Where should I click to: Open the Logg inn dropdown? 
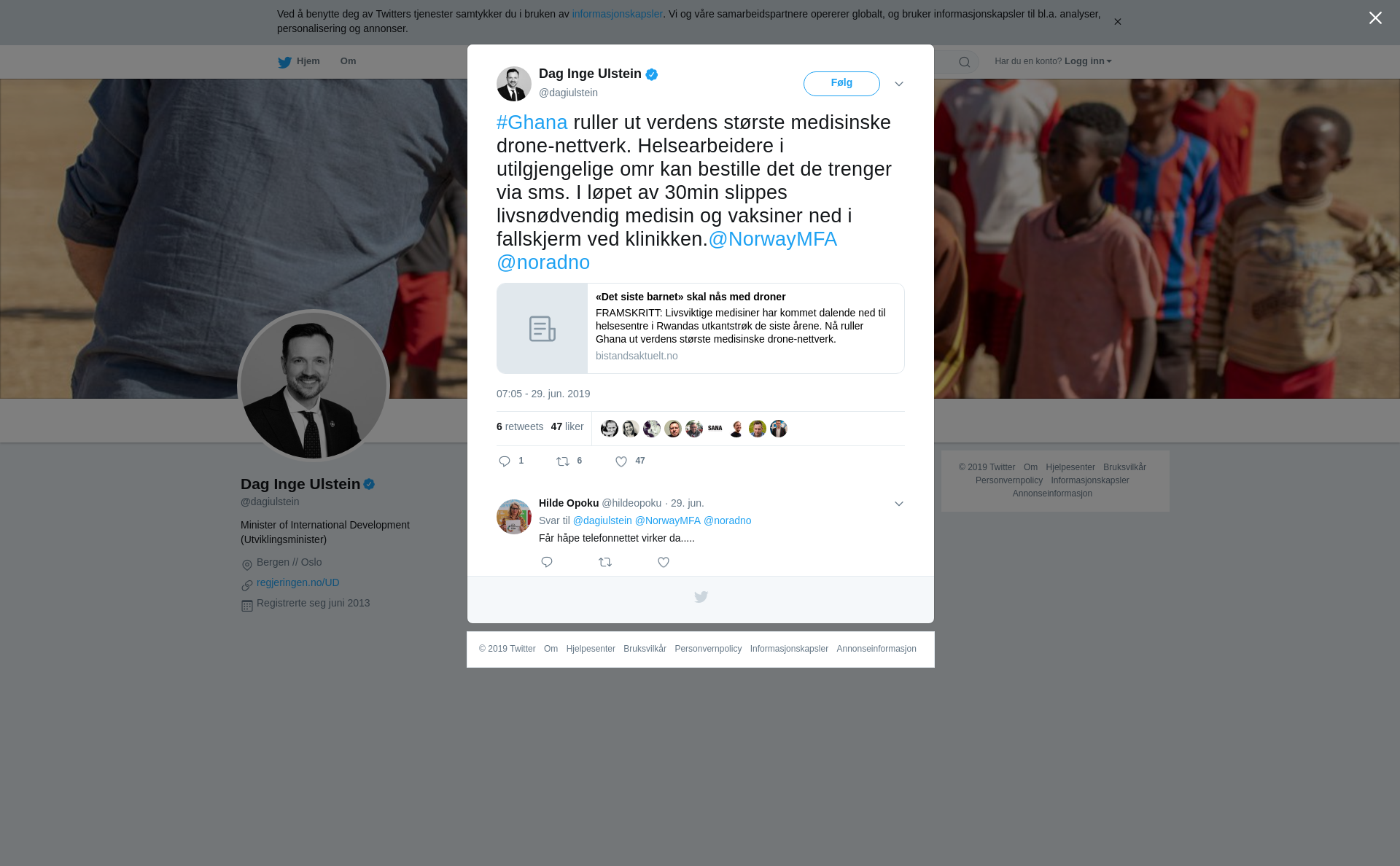(x=1088, y=61)
